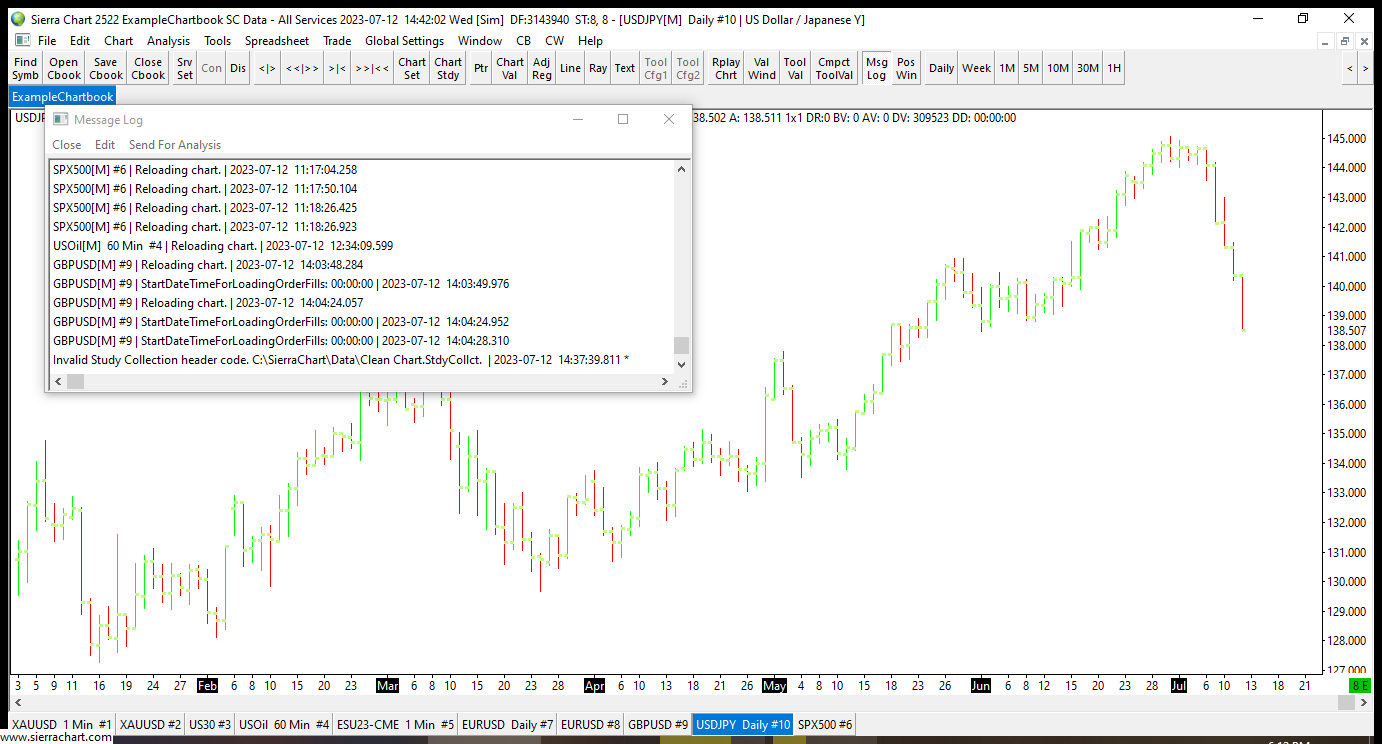Open the Trade menu
Screen dimensions: 1382x744
pos(337,41)
